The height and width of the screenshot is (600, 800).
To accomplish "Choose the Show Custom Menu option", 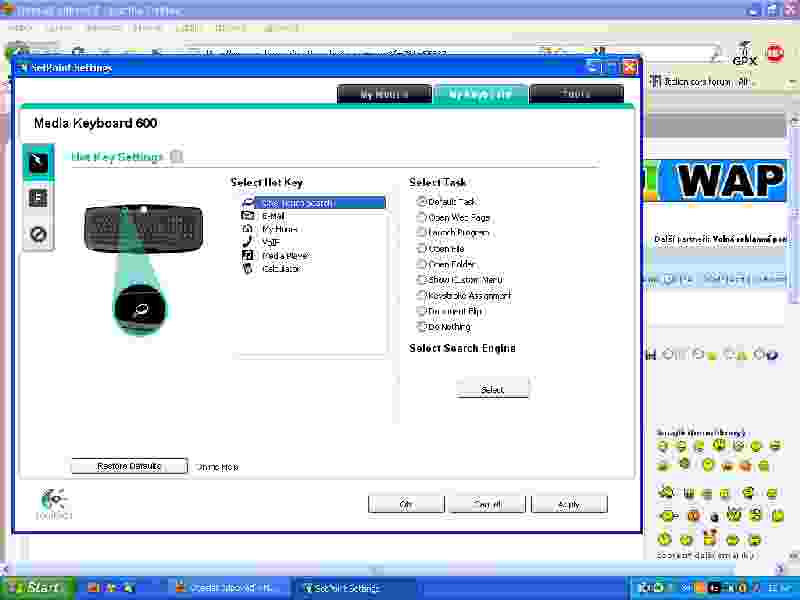I will tap(421, 280).
